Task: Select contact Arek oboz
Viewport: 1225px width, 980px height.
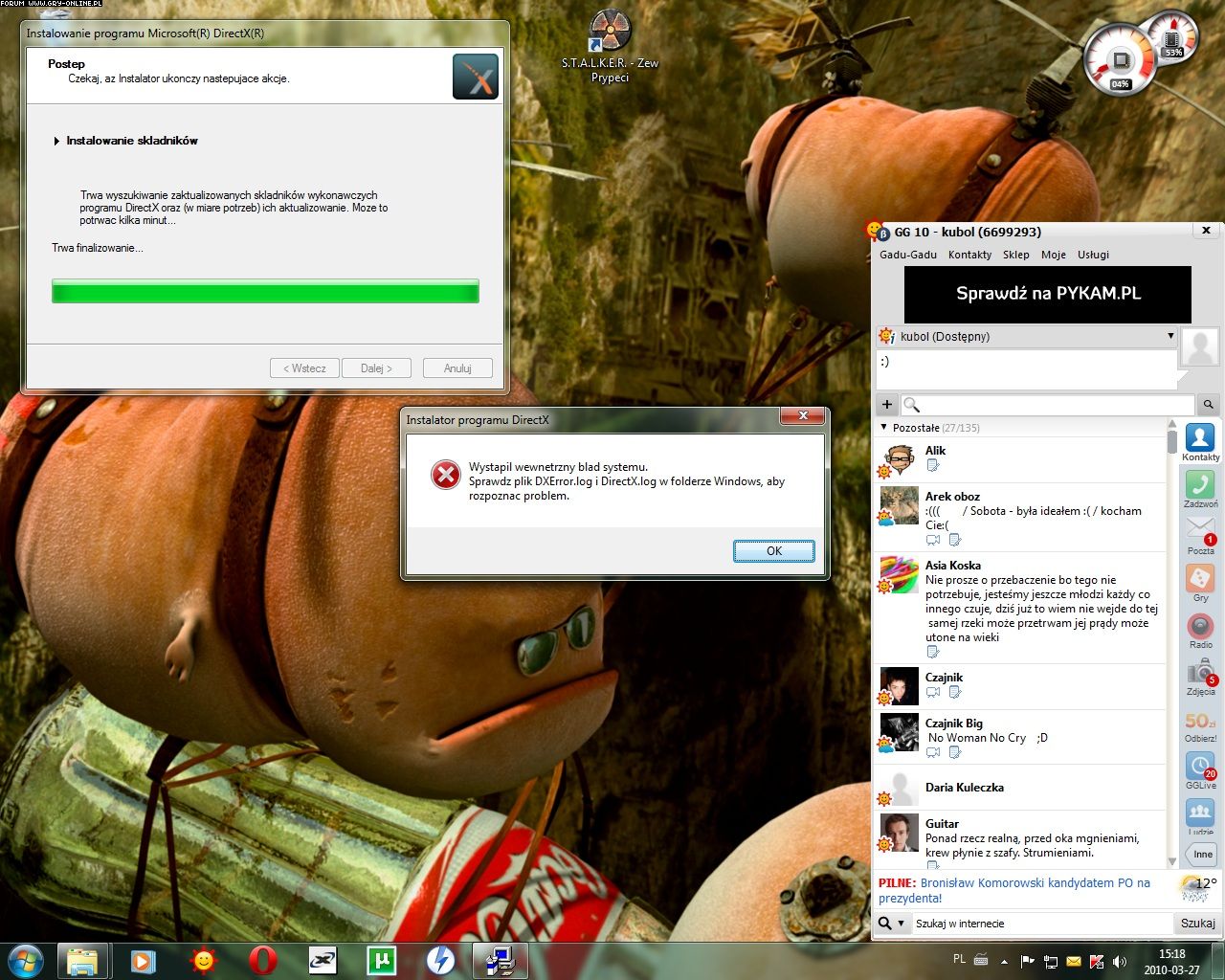Action: [1020, 517]
